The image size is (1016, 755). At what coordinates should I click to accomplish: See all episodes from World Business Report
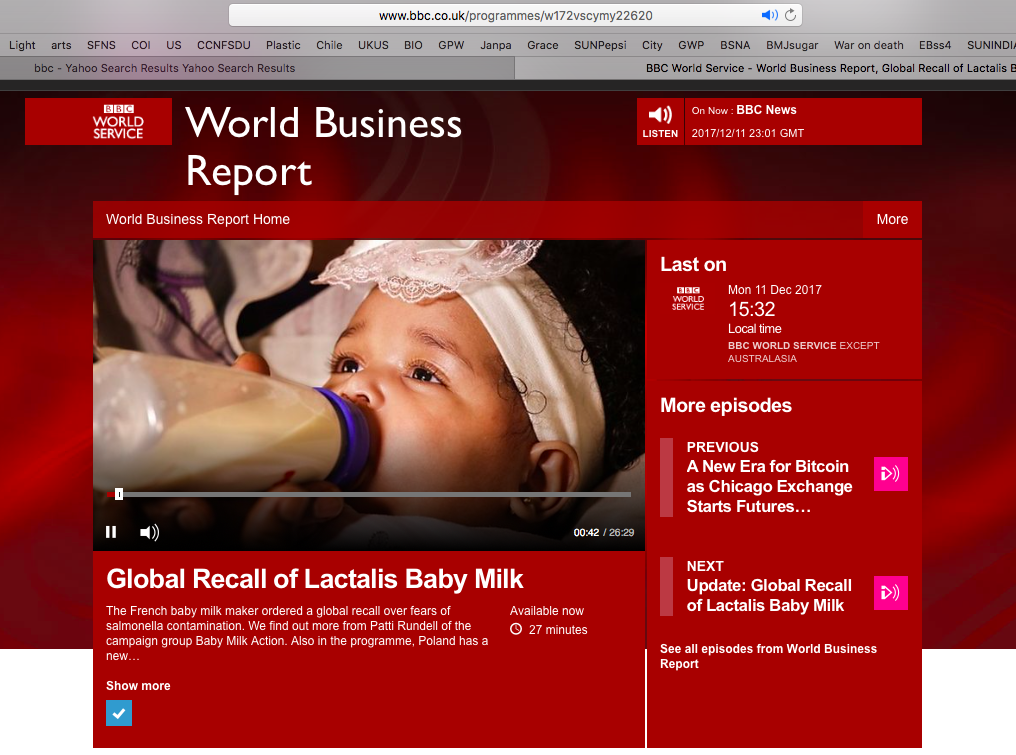tap(768, 656)
